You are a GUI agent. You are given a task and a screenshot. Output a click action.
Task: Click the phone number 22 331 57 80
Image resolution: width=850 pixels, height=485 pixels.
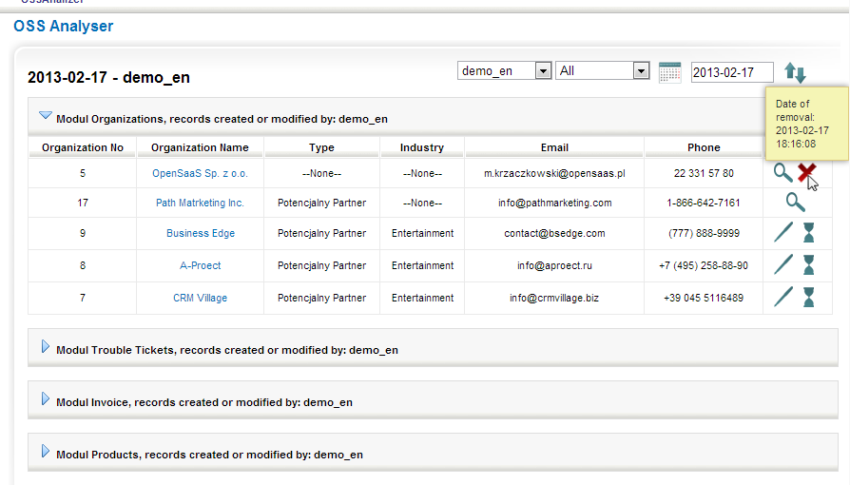click(704, 173)
